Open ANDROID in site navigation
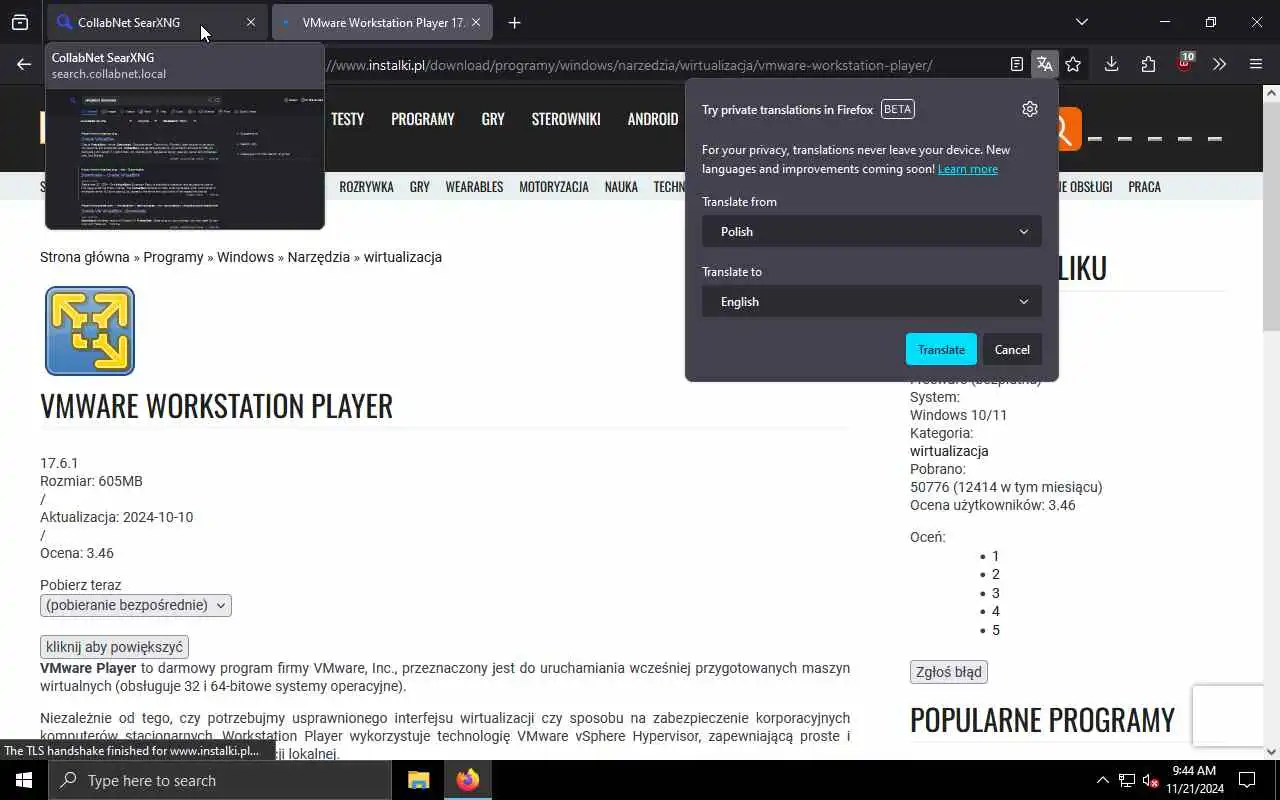1280x800 pixels. pyautogui.click(x=653, y=119)
